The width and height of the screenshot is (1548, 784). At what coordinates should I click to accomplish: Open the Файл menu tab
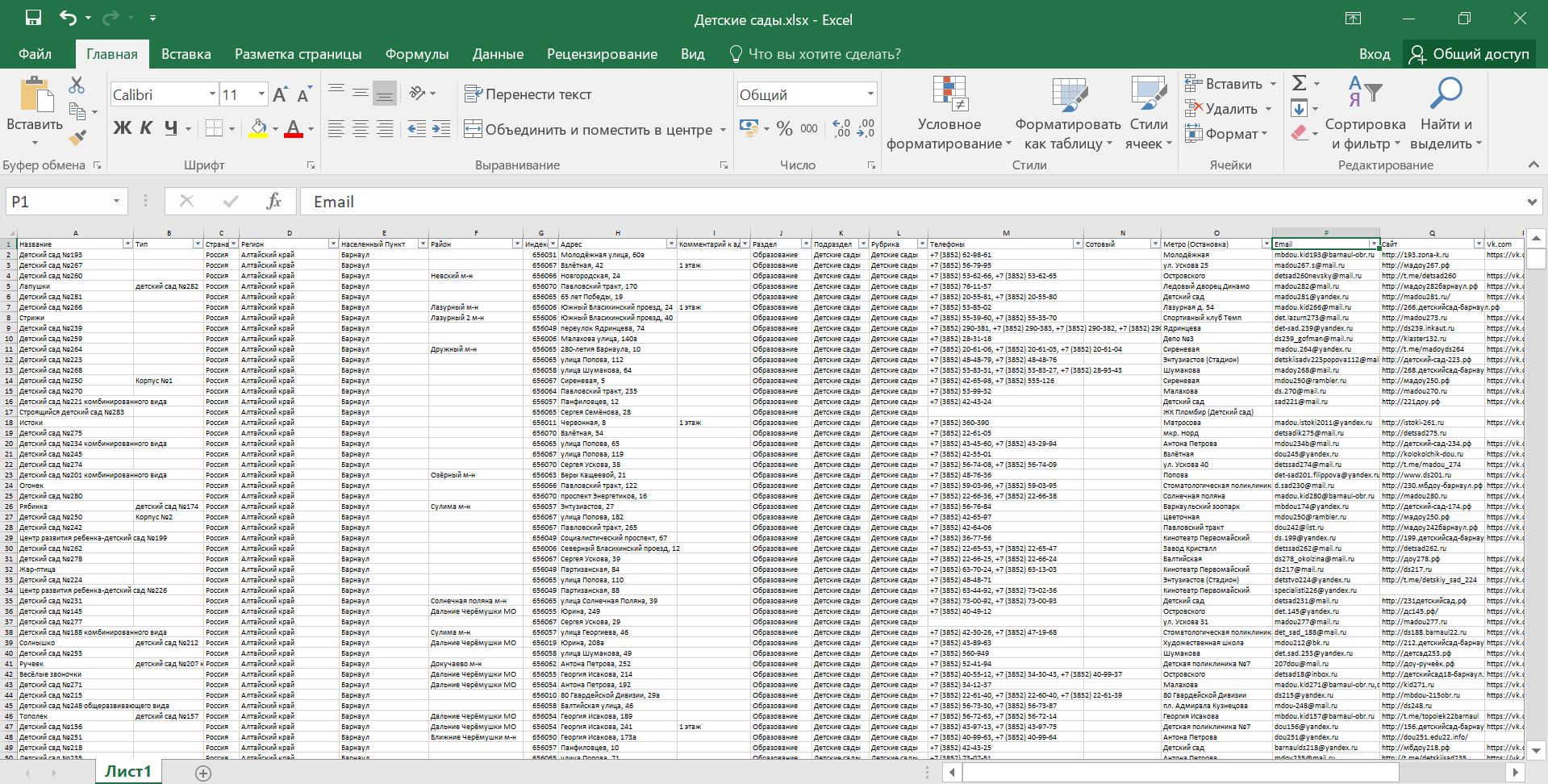click(x=35, y=54)
